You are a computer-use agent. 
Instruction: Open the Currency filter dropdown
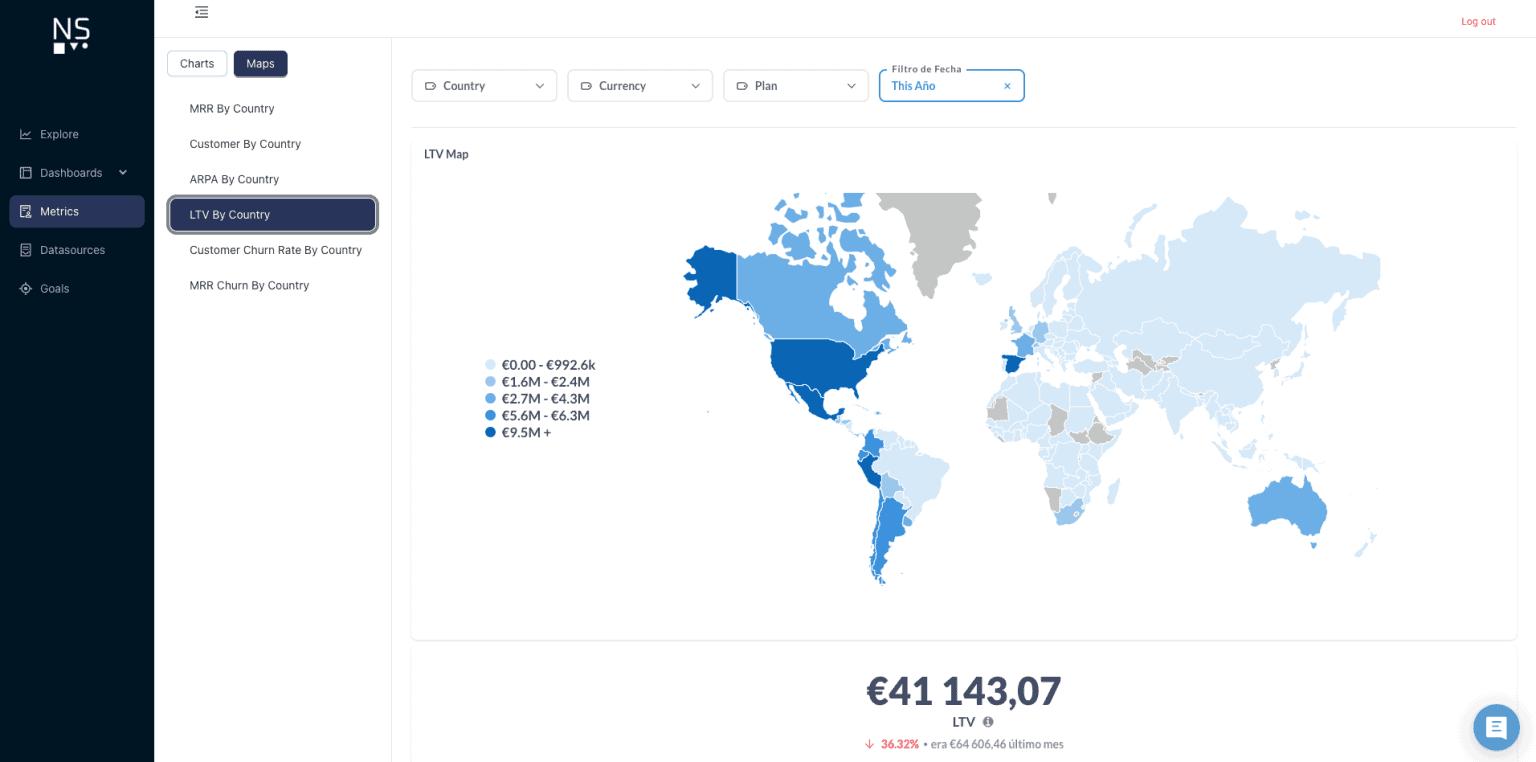(639, 85)
